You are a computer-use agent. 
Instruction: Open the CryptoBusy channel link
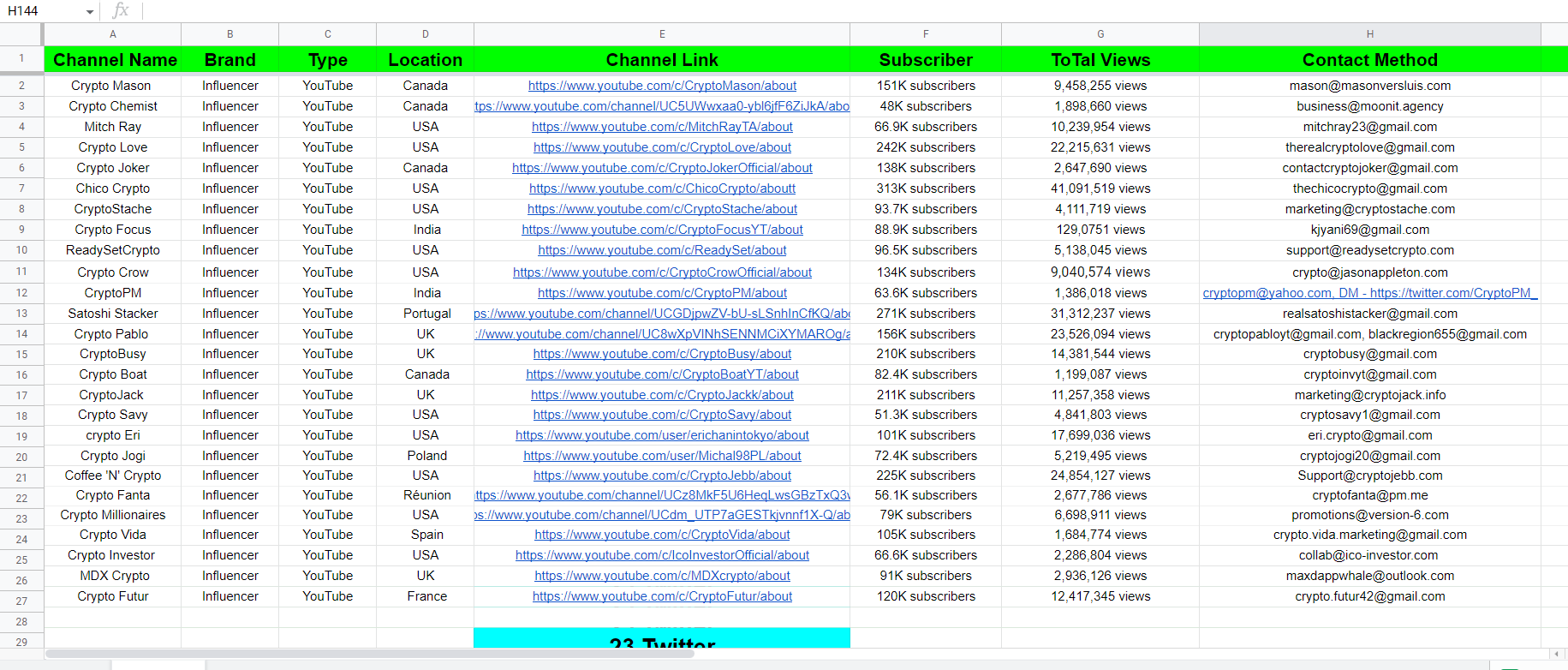[662, 354]
